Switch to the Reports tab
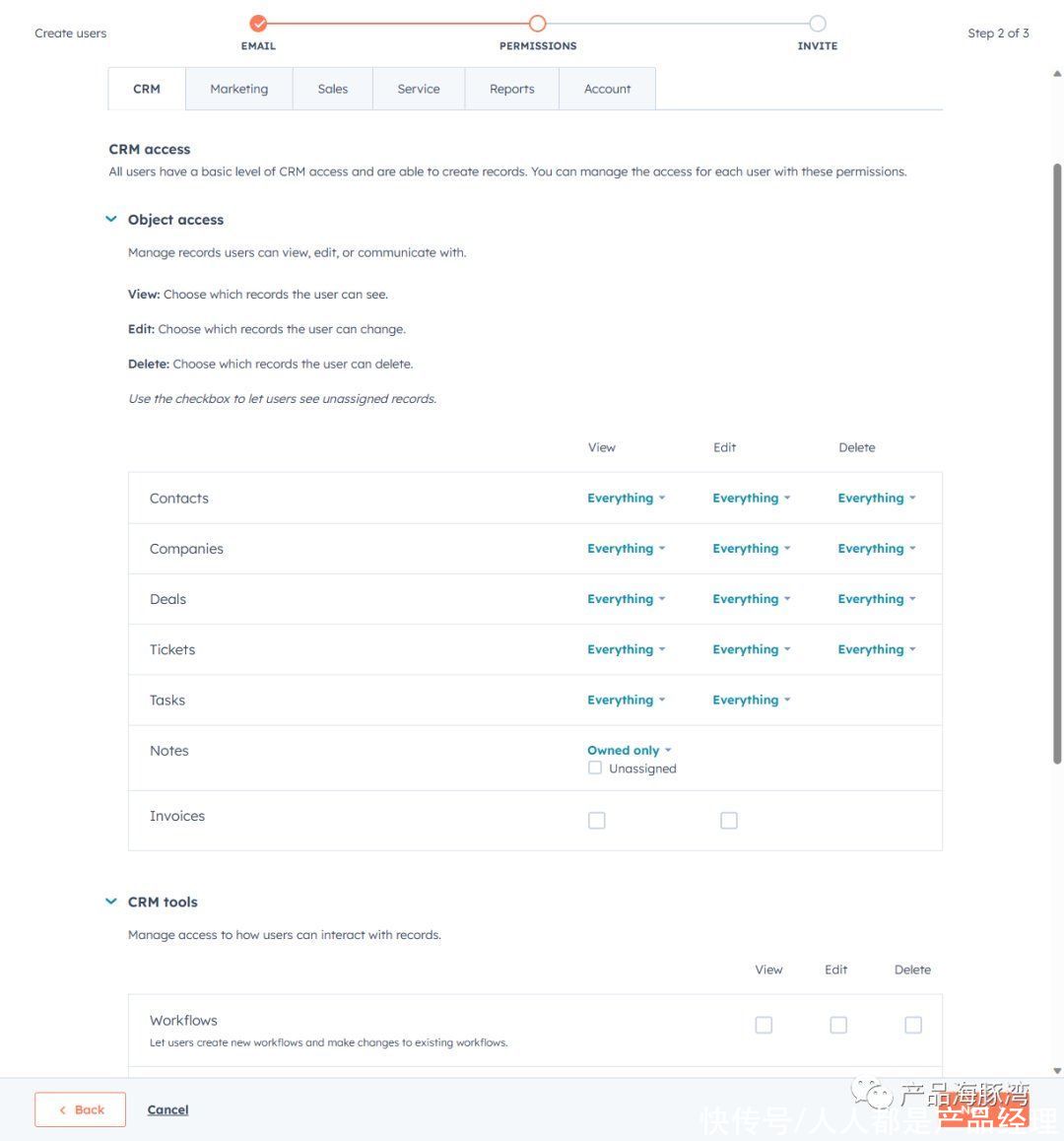This screenshot has height=1141, width=1064. [x=511, y=89]
